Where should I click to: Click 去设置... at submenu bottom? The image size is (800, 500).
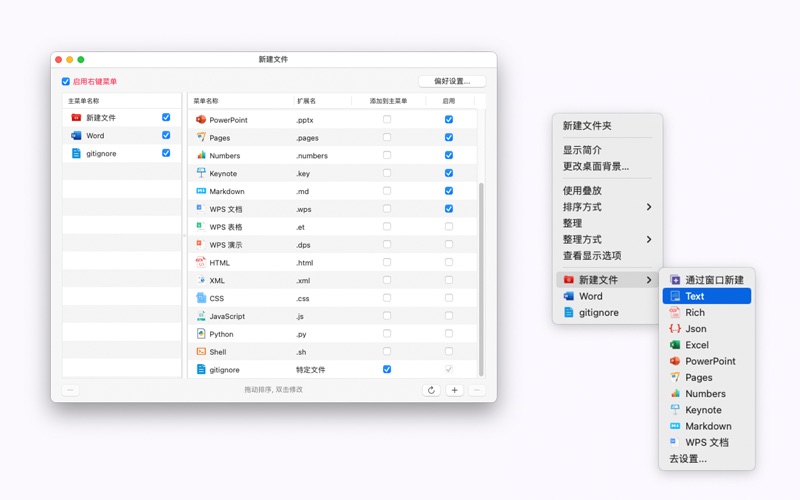(x=688, y=459)
